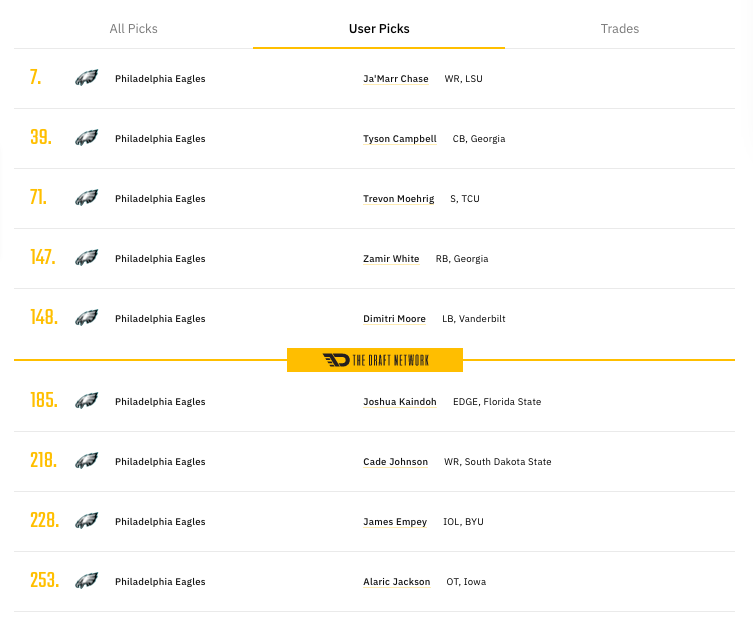
Task: Click pick number 228 in the list
Action: point(44,521)
